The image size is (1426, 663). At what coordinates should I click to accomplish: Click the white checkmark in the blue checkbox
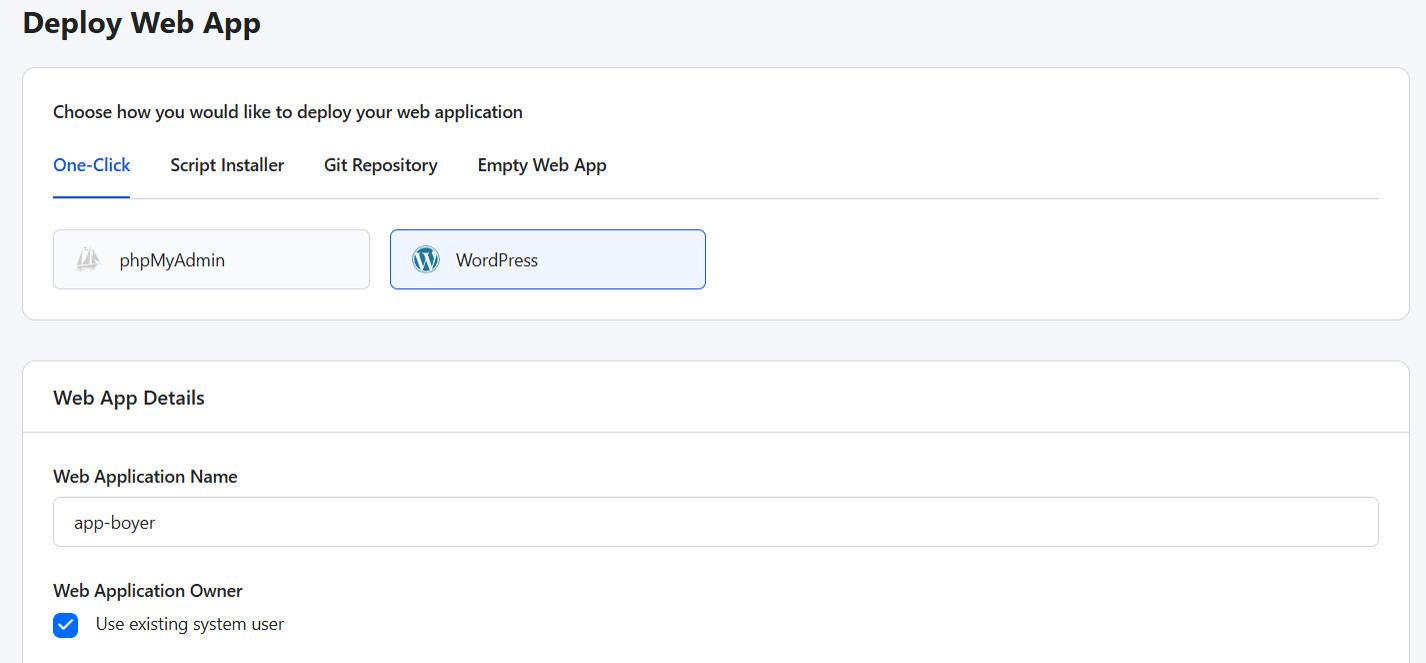[x=66, y=626]
